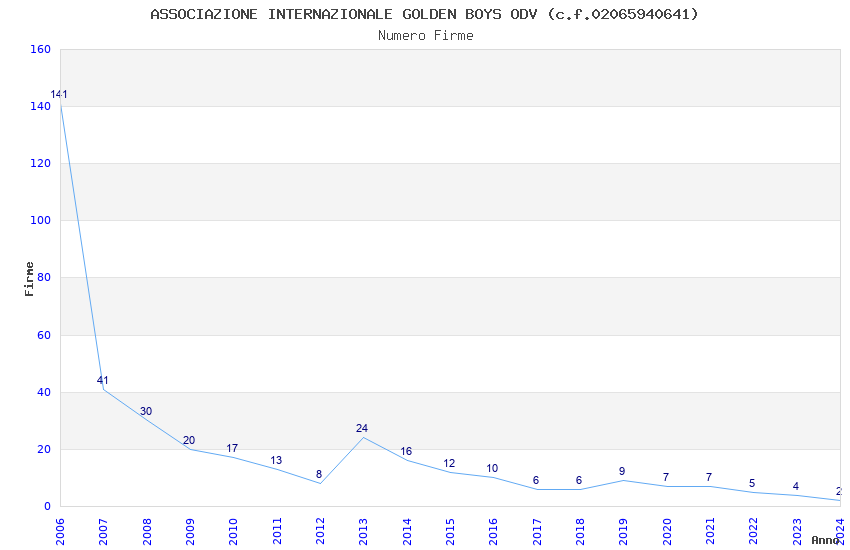Click the 2007 x-axis year label

(103, 531)
